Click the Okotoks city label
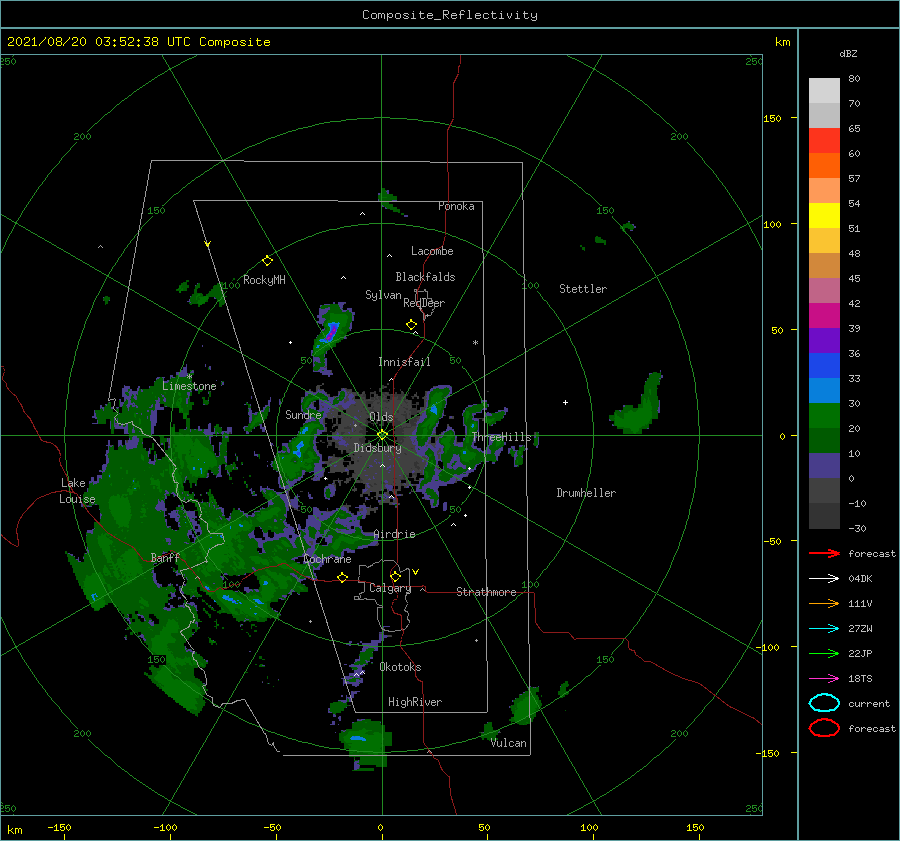 pyautogui.click(x=400, y=667)
